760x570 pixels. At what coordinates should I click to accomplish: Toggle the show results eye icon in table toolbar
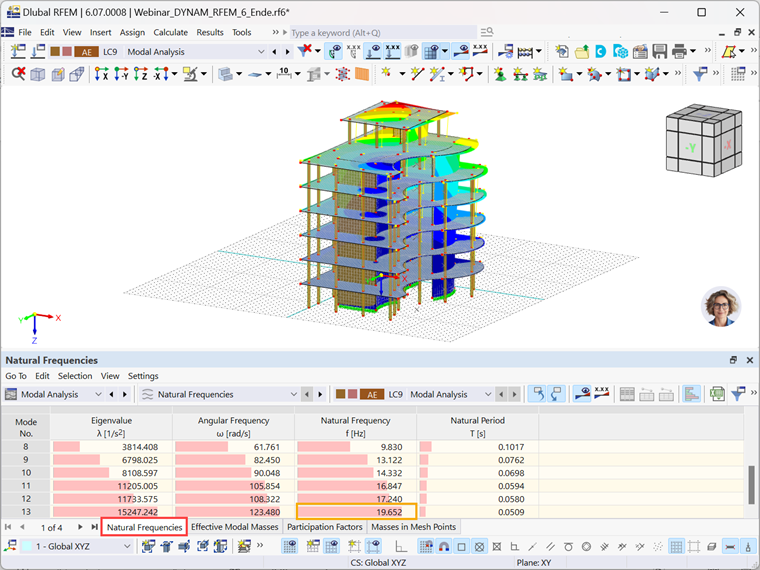point(582,394)
